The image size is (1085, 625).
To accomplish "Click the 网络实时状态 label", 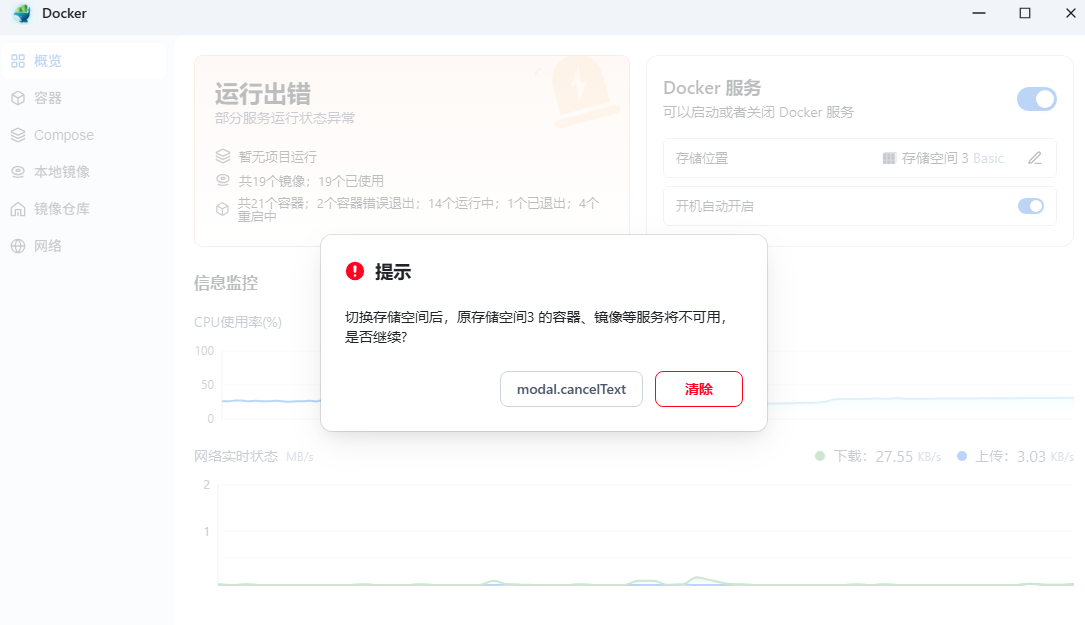I will (236, 456).
